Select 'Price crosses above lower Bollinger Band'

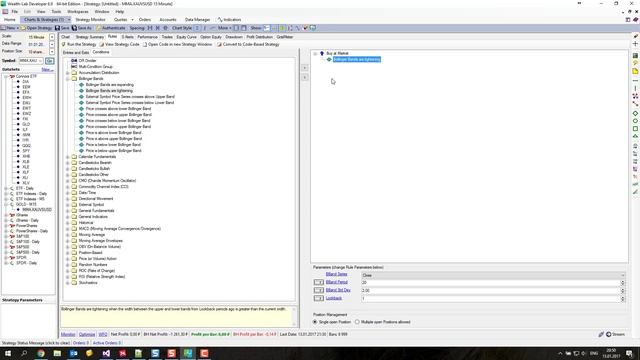(118, 109)
